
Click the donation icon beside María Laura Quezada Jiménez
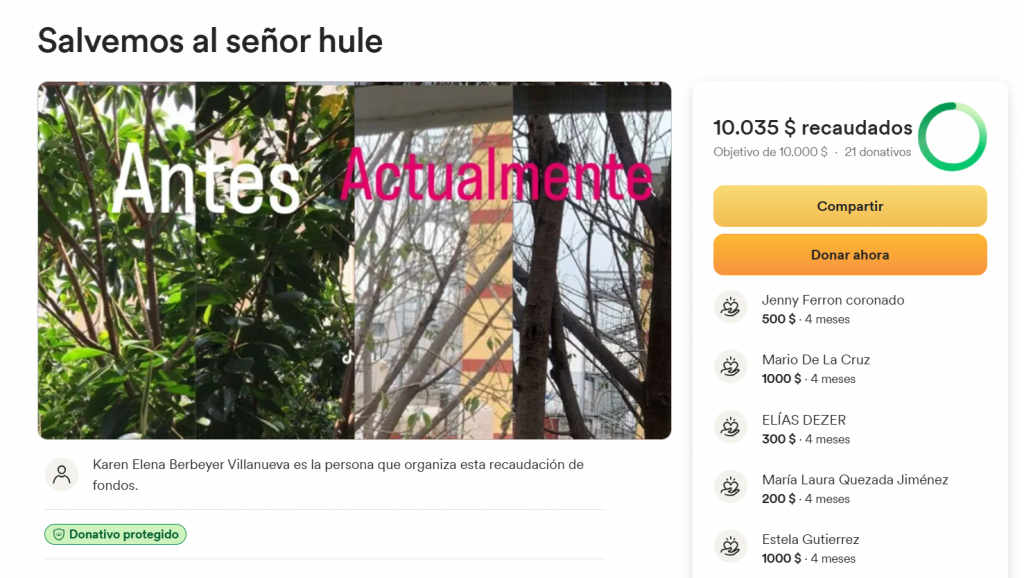point(730,487)
